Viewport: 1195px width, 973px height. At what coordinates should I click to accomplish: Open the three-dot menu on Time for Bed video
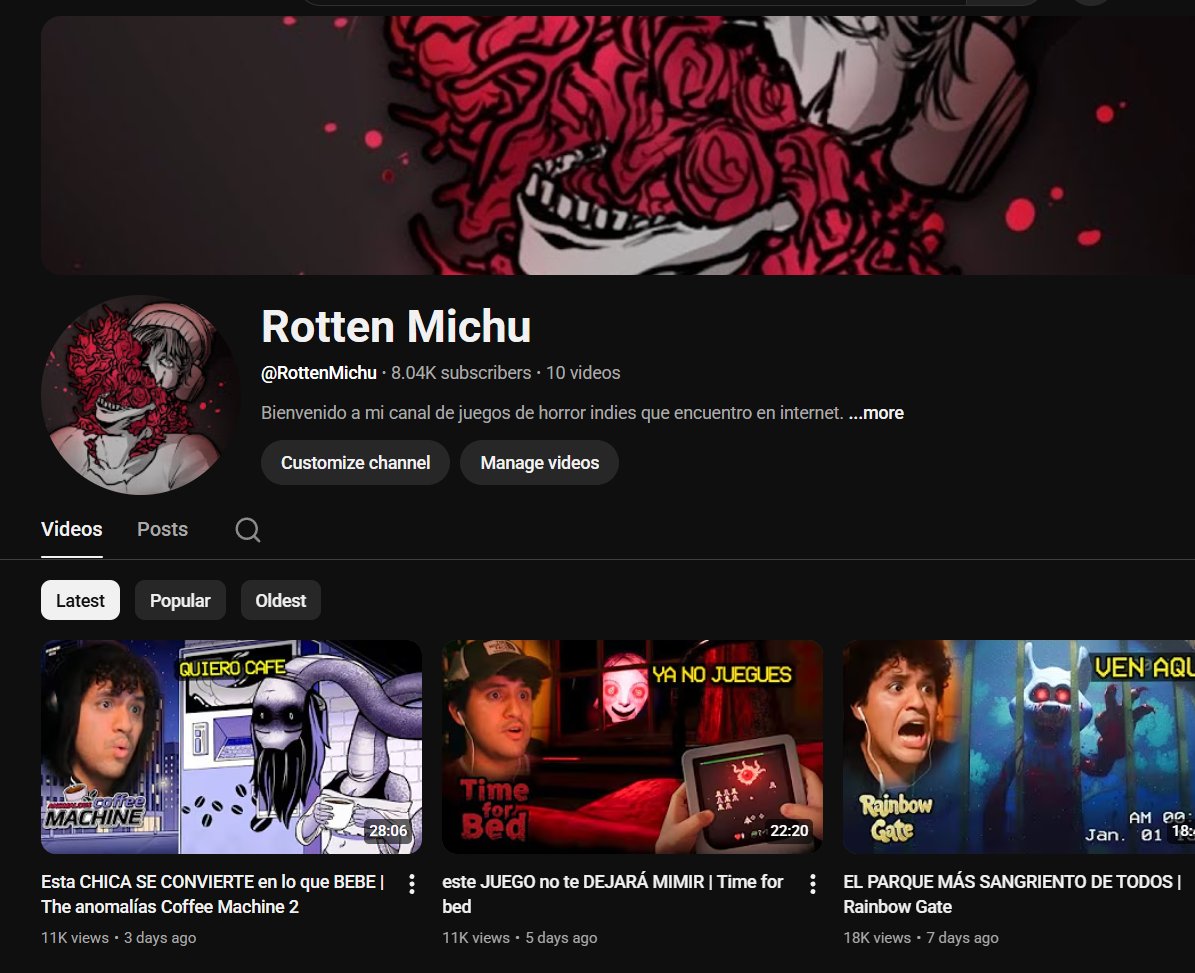[812, 885]
